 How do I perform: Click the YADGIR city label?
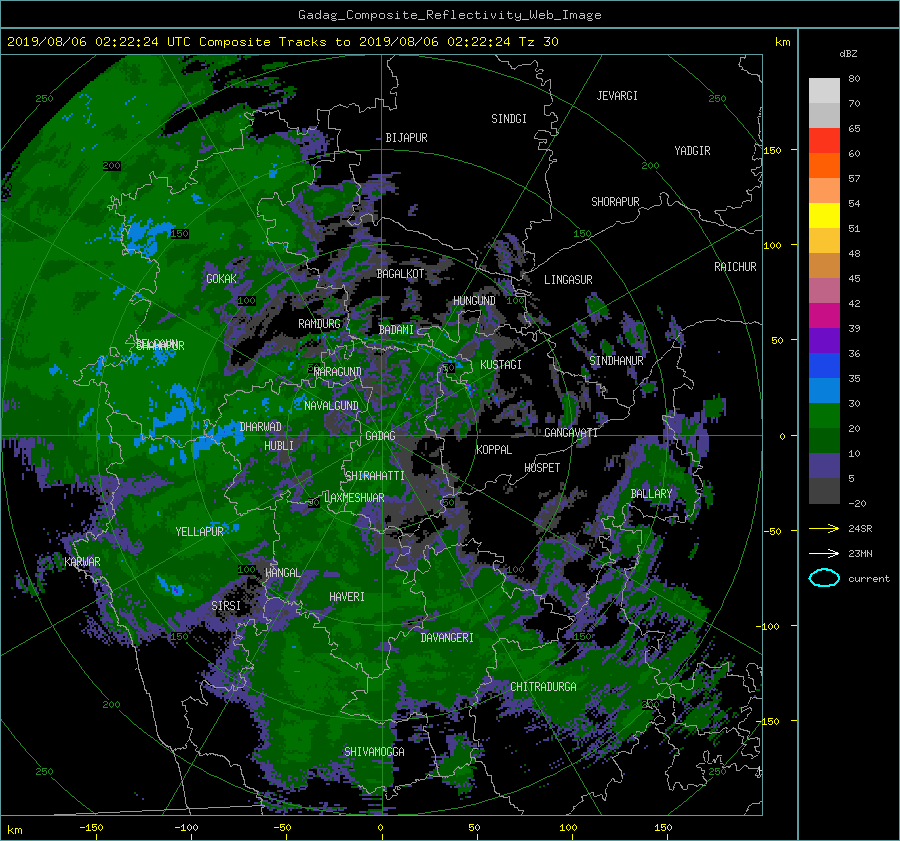click(692, 151)
